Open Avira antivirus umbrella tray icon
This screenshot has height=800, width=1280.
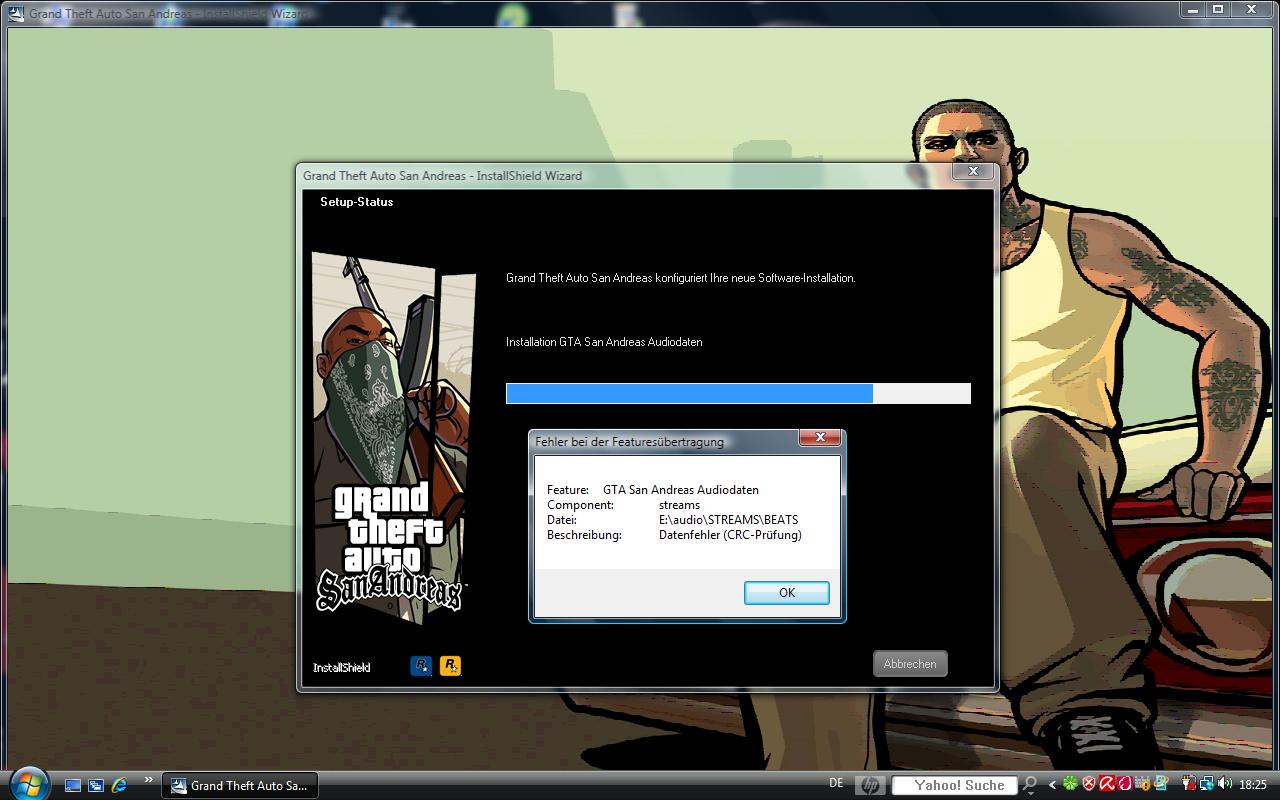point(1107,785)
